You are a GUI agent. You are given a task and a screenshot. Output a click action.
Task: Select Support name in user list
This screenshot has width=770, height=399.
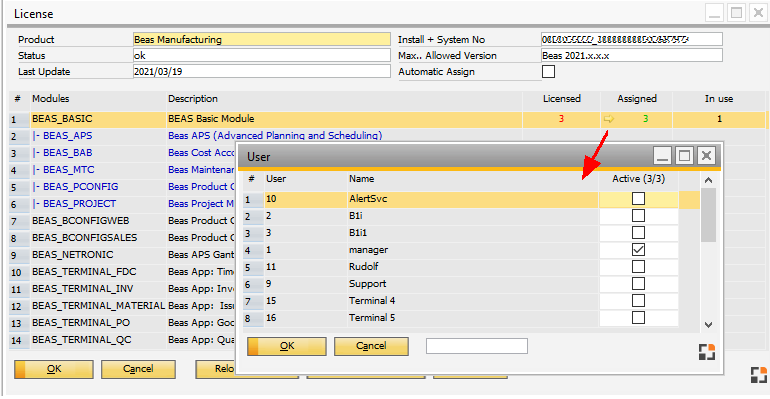(367, 284)
